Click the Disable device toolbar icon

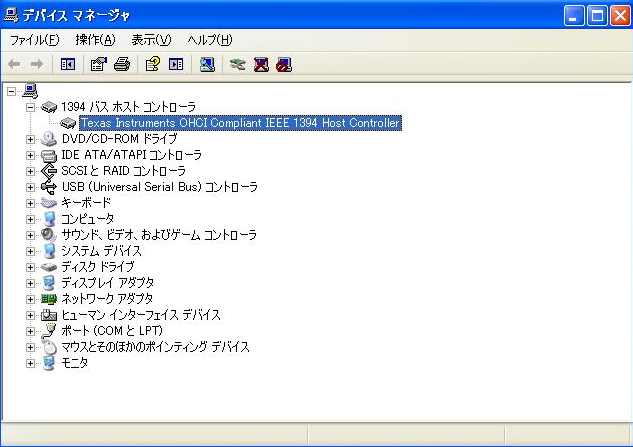[284, 64]
